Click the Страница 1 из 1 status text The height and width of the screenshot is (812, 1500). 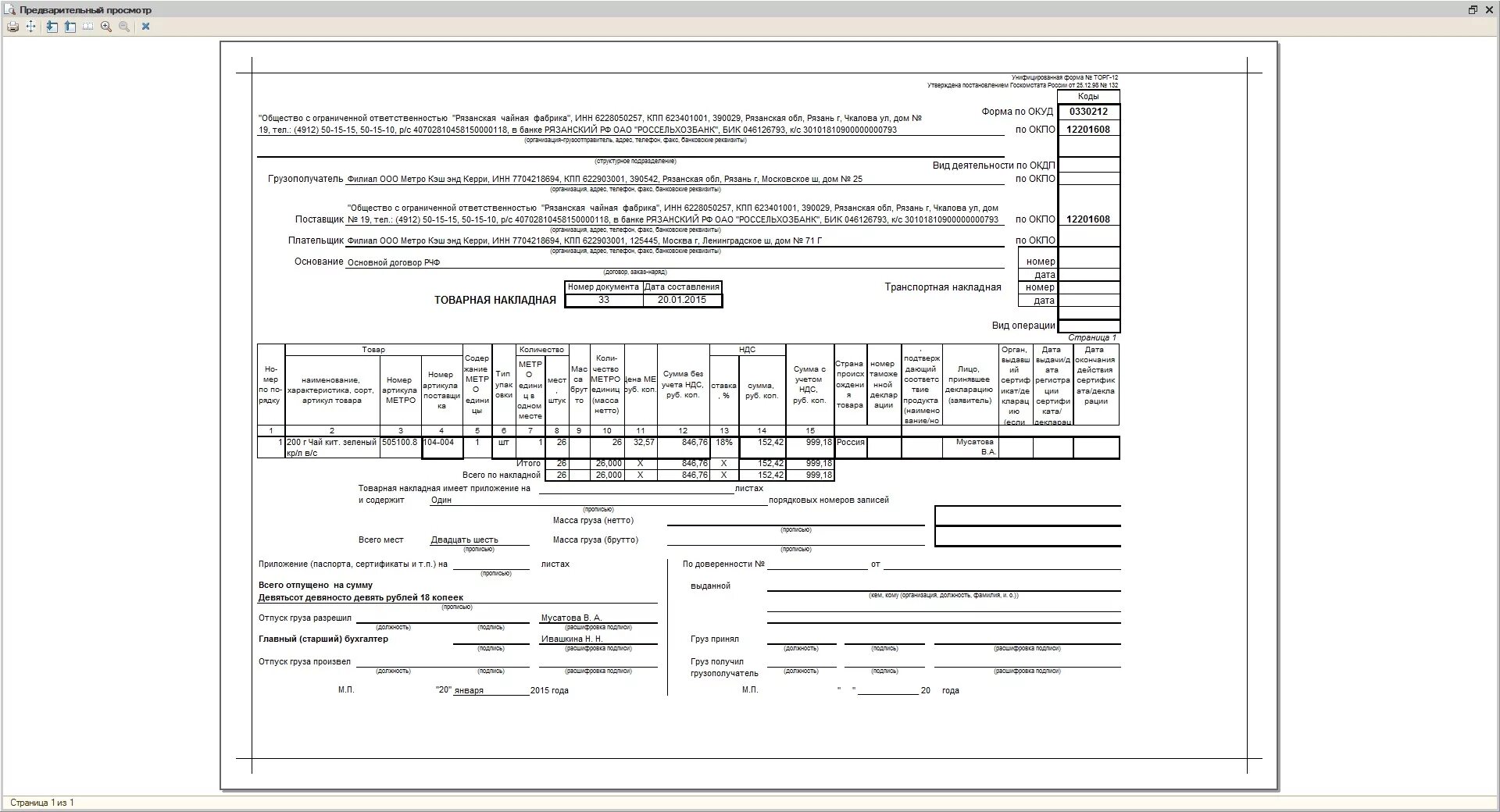(41, 803)
